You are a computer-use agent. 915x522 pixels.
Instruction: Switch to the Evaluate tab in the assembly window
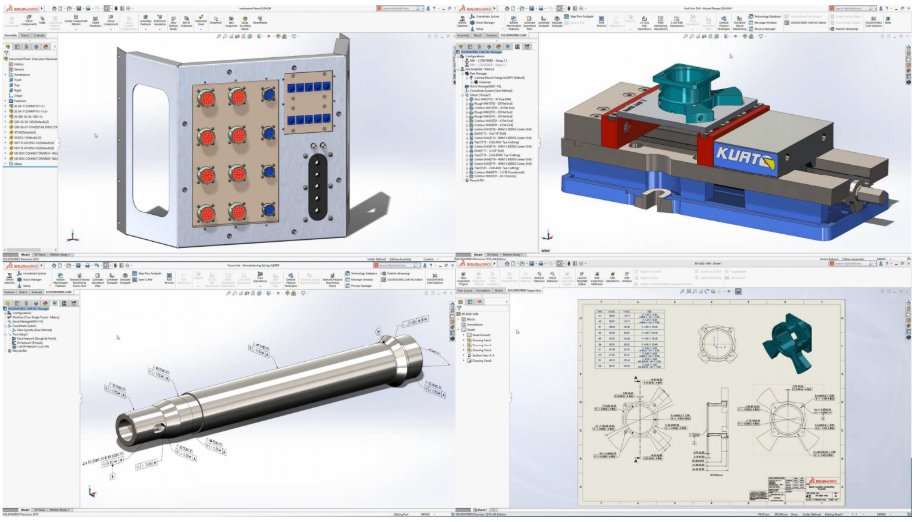tap(40, 35)
